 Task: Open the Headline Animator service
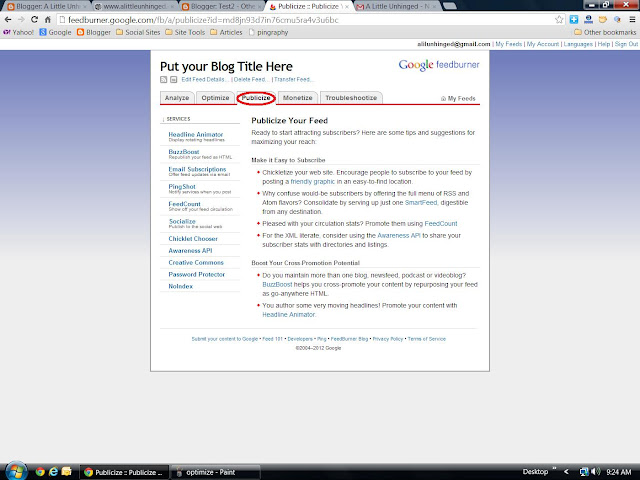point(196,134)
